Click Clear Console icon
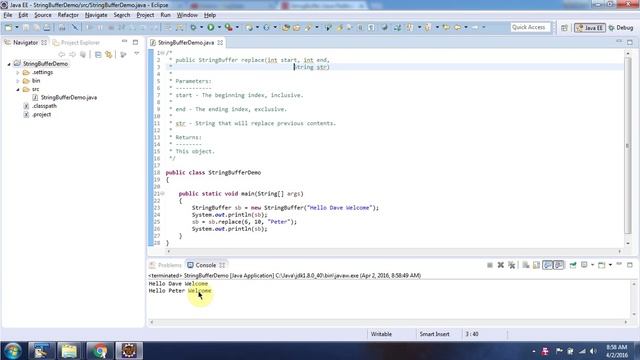640x360 pixels. click(526, 265)
